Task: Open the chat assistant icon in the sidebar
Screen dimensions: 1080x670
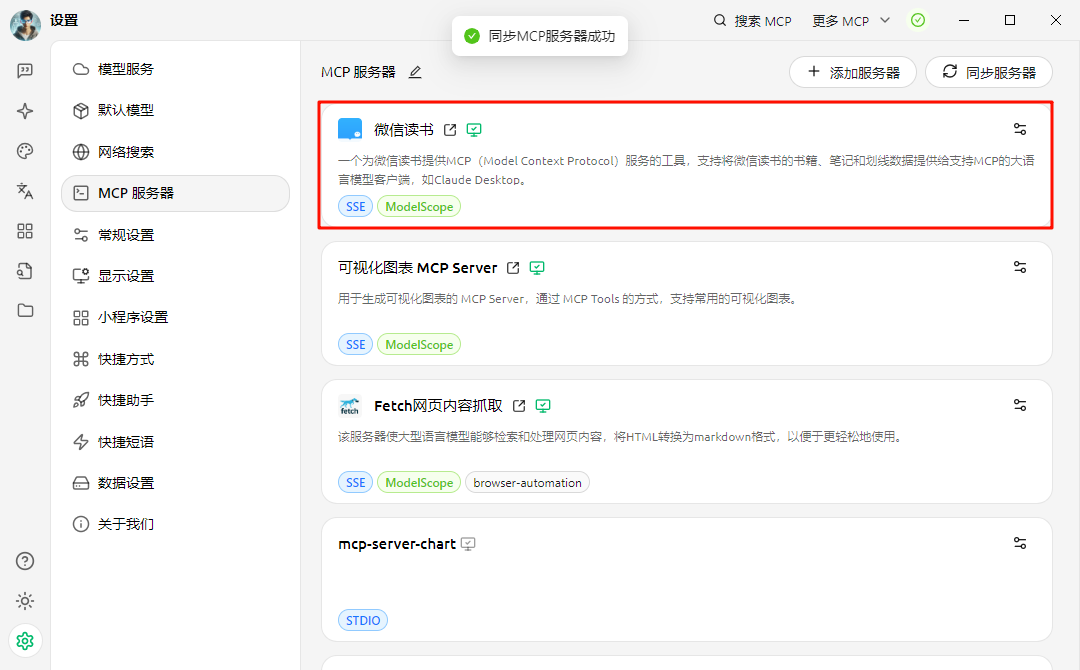Action: point(24,70)
